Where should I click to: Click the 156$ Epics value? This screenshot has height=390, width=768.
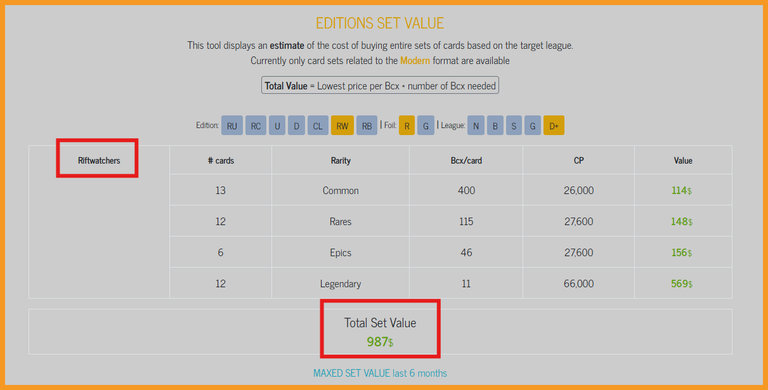pyautogui.click(x=682, y=253)
